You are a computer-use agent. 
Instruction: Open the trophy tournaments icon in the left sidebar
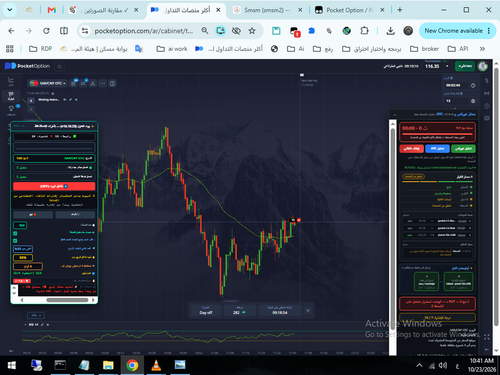coord(11,109)
